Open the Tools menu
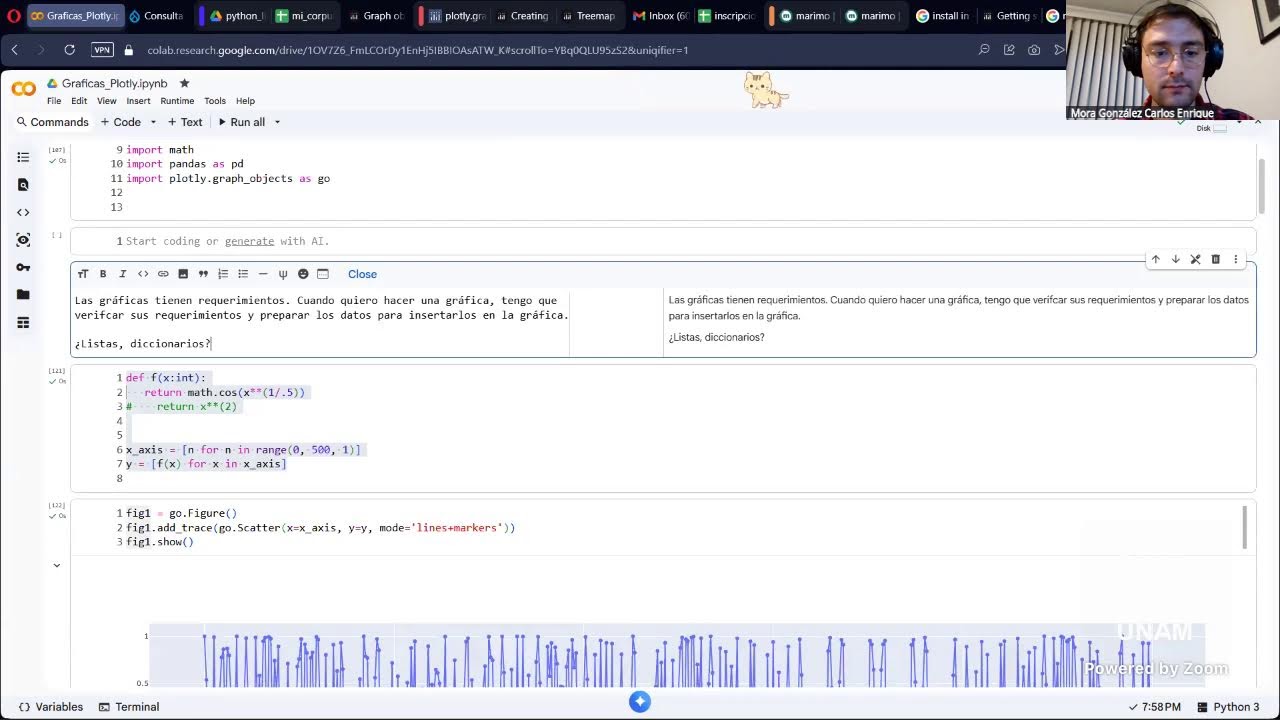Screen dimensions: 1280x720 tap(215, 101)
